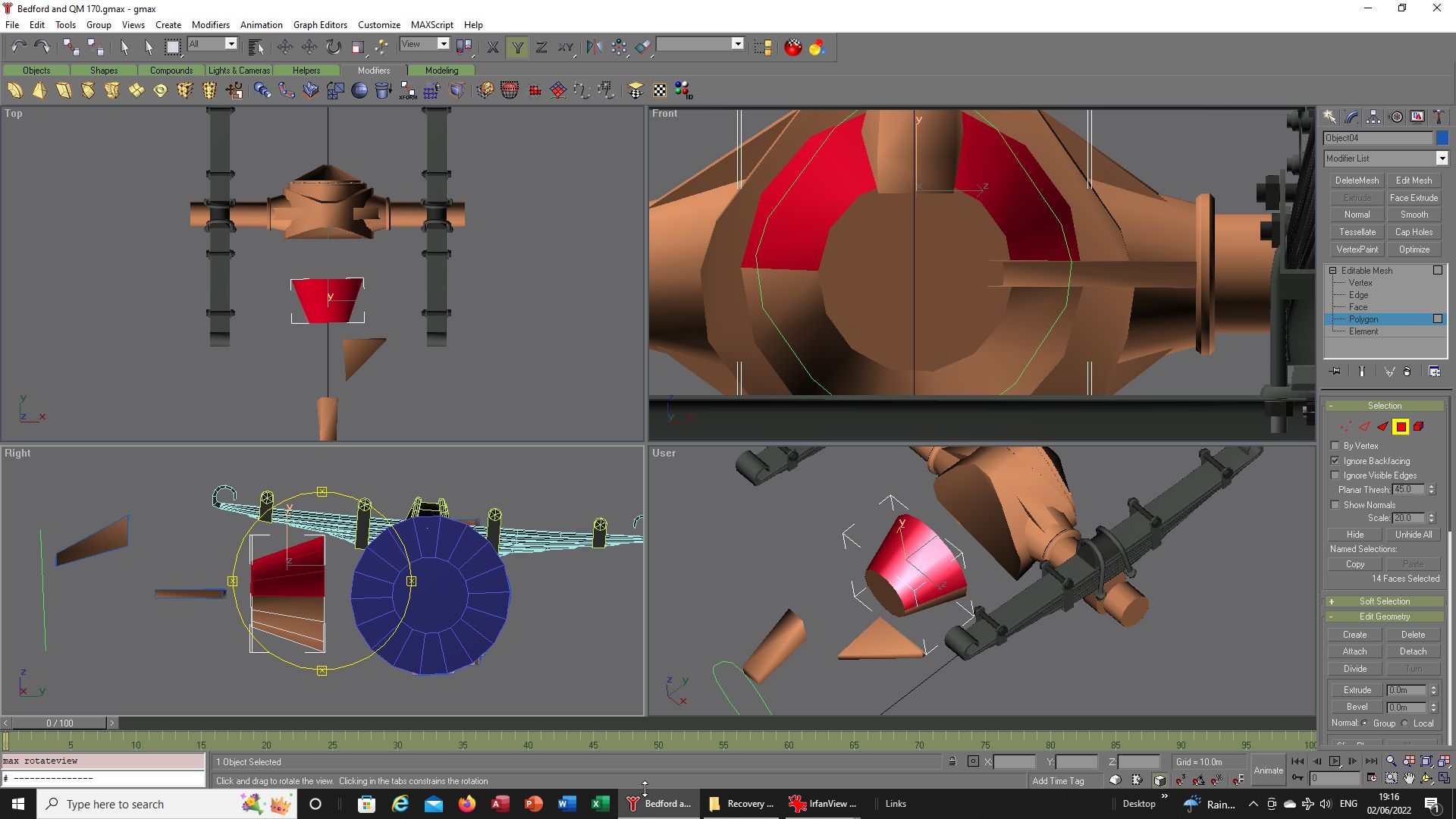The image size is (1456, 819).
Task: Click the Cap Holes modifier button
Action: [1414, 232]
